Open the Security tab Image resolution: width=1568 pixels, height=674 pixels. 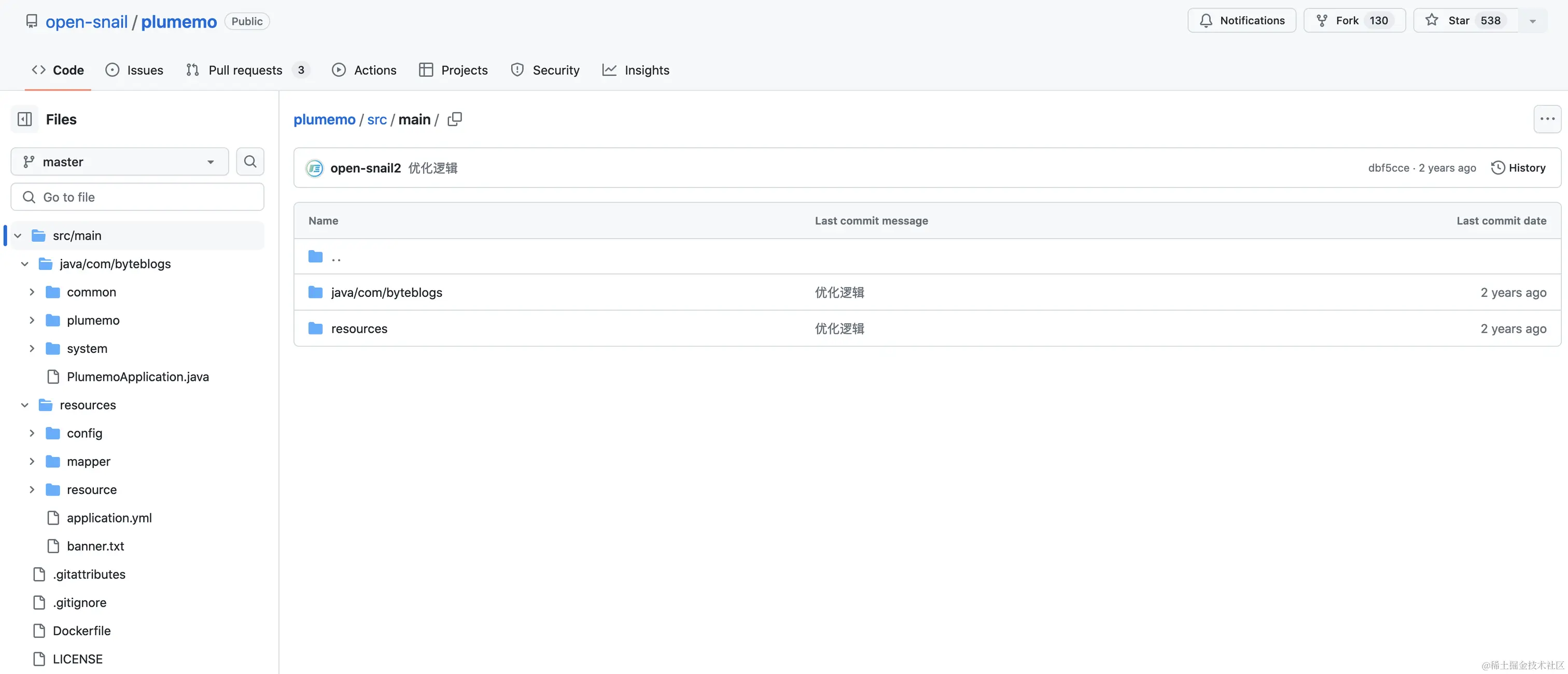click(x=545, y=70)
